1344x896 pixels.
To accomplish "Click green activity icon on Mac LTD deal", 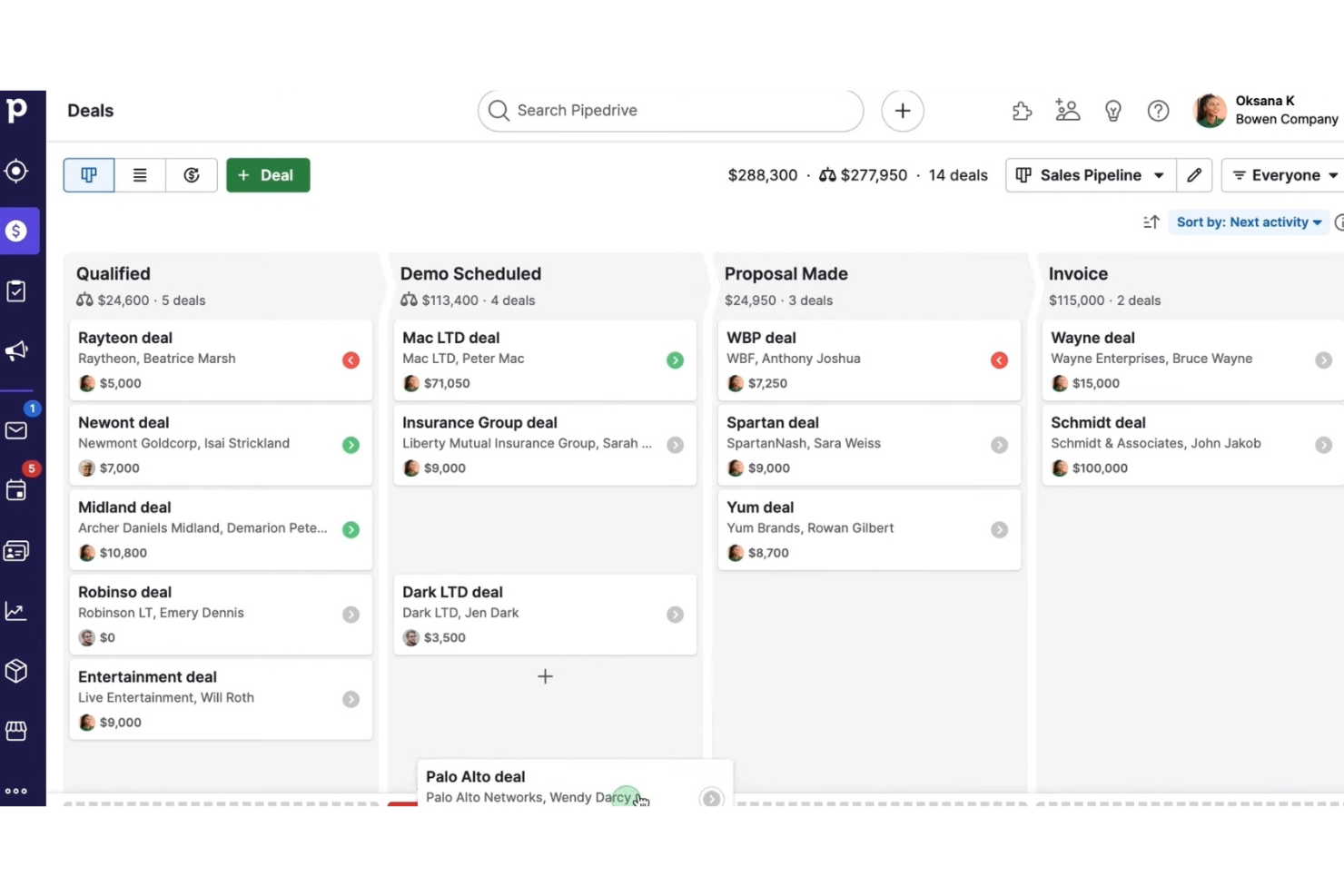I will (x=675, y=360).
